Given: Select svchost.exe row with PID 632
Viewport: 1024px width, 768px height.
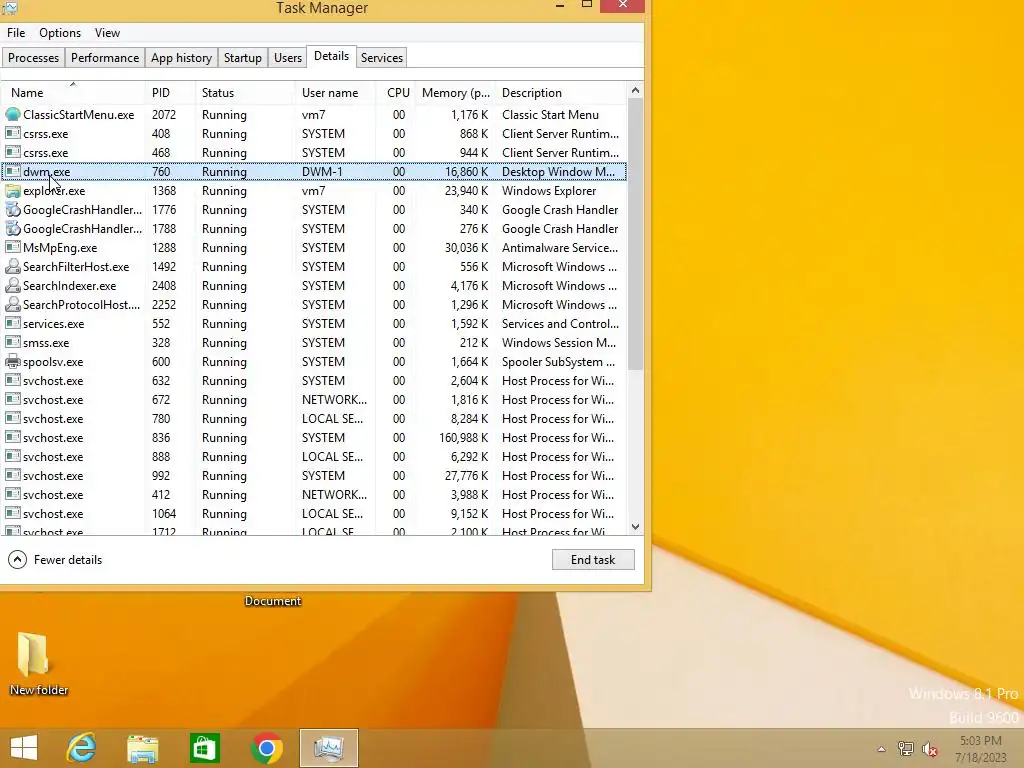Looking at the screenshot, I should point(314,381).
